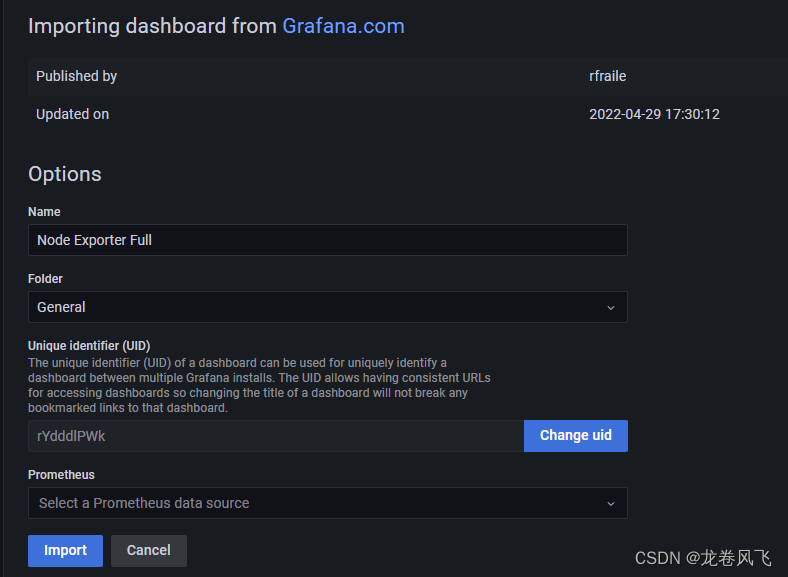
Task: Select the date 2022-04-29 17:30:12
Action: click(x=654, y=115)
